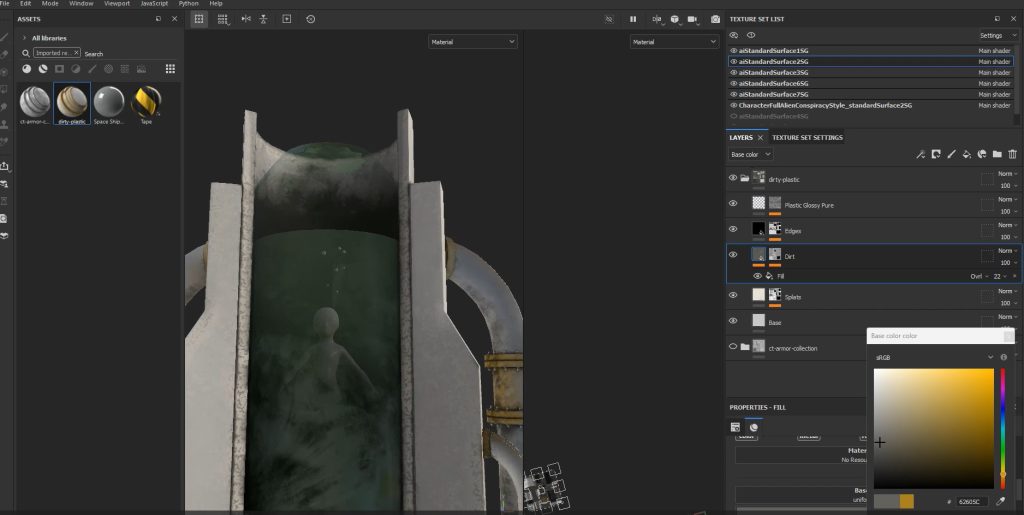1024x515 pixels.
Task: Add an effect with the magic wand icon
Action: (x=920, y=154)
